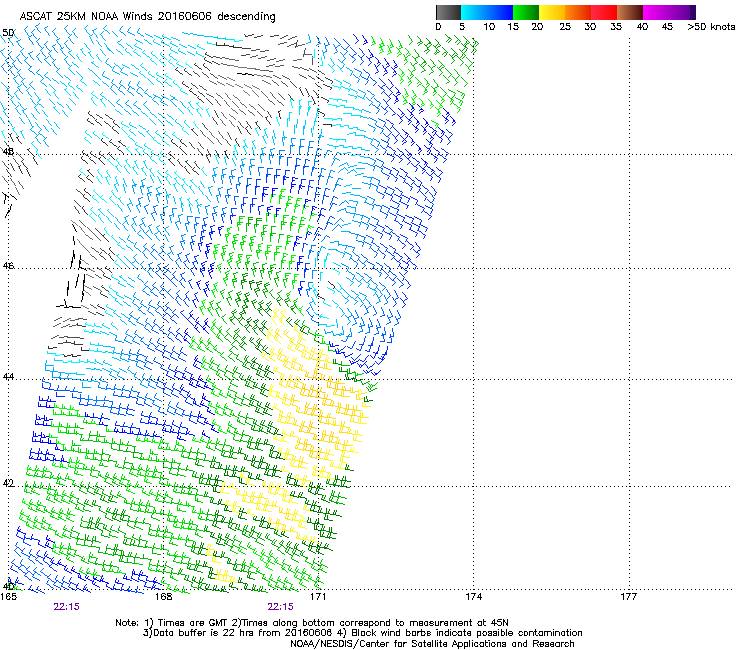Click the yellow 20-25 knots legend swatch
Screen dimensions: 740x650
[552, 12]
